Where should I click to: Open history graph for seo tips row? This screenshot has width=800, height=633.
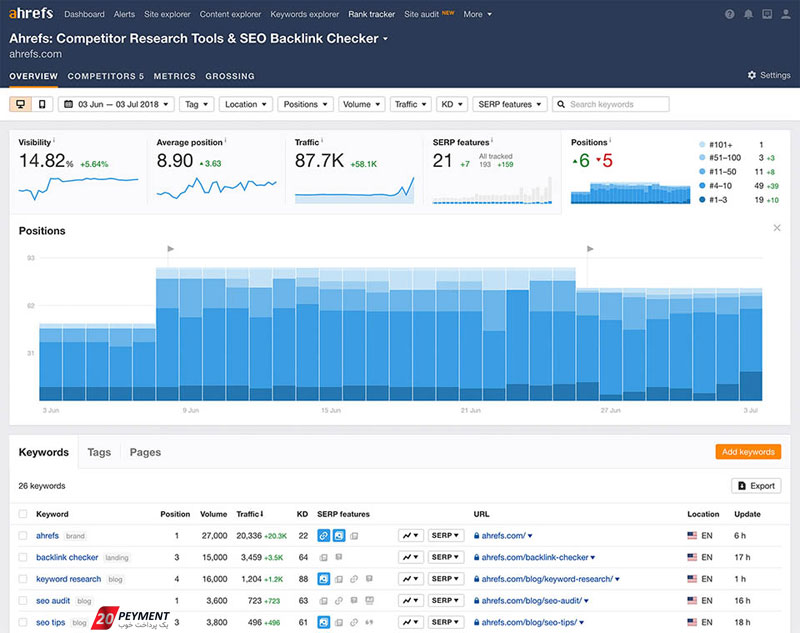pyautogui.click(x=410, y=622)
